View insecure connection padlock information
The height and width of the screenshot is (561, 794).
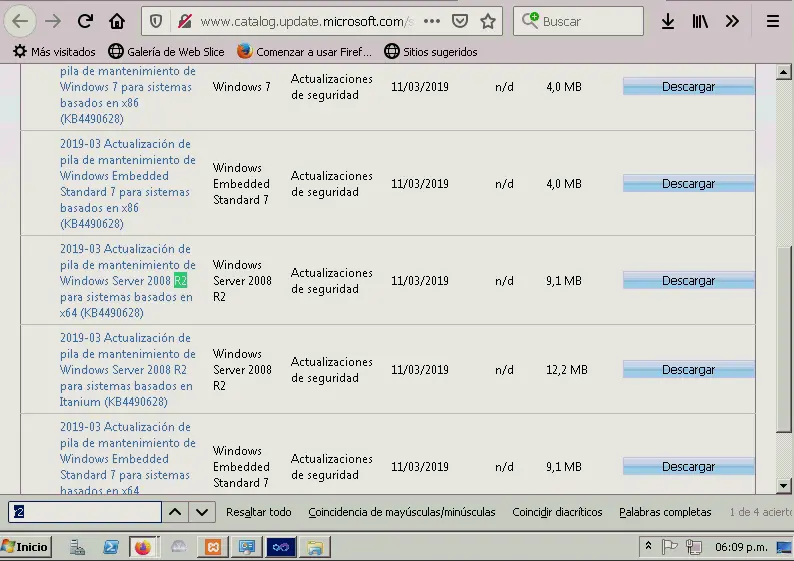(184, 21)
